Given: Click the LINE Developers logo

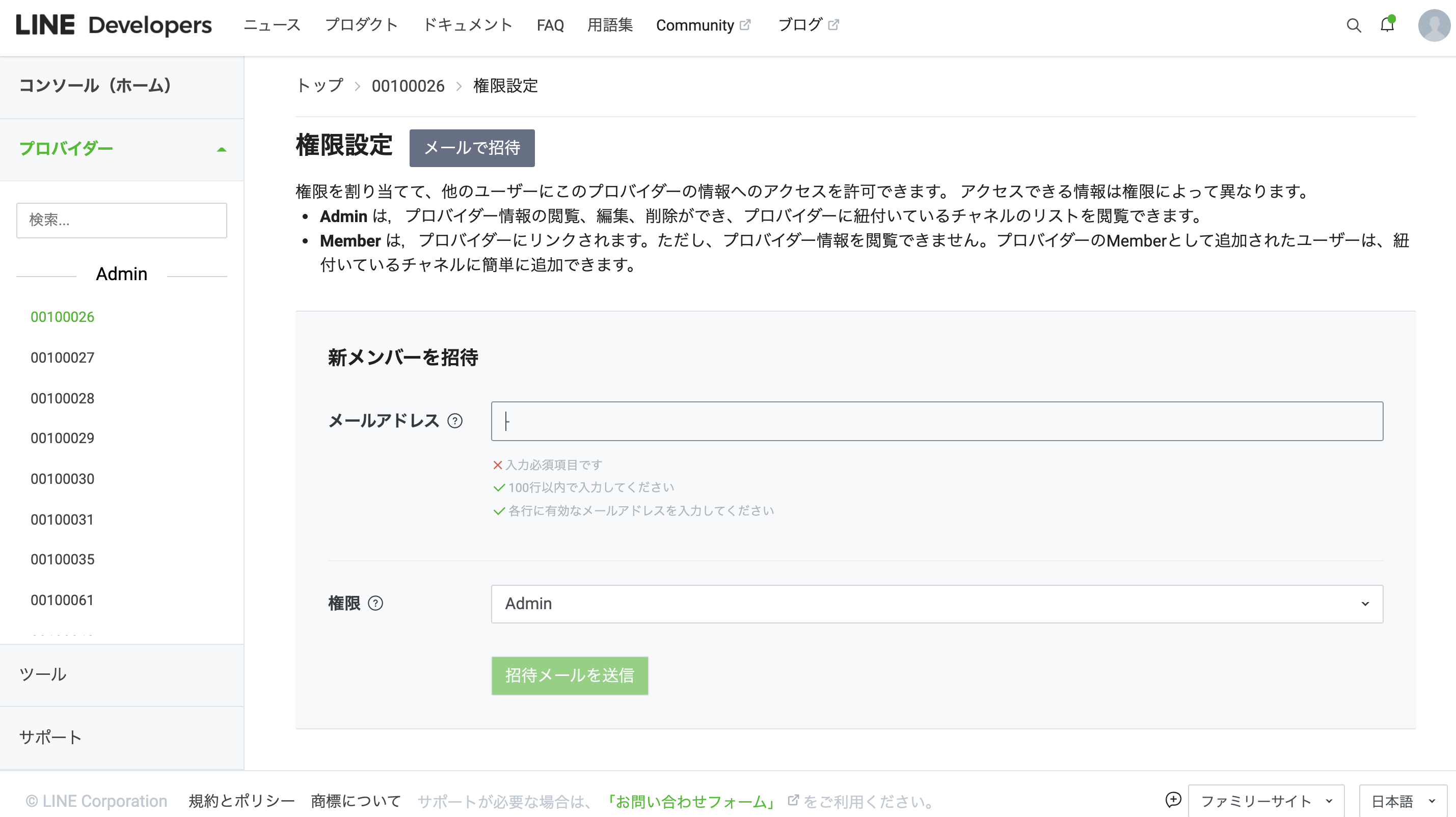Looking at the screenshot, I should tap(114, 25).
